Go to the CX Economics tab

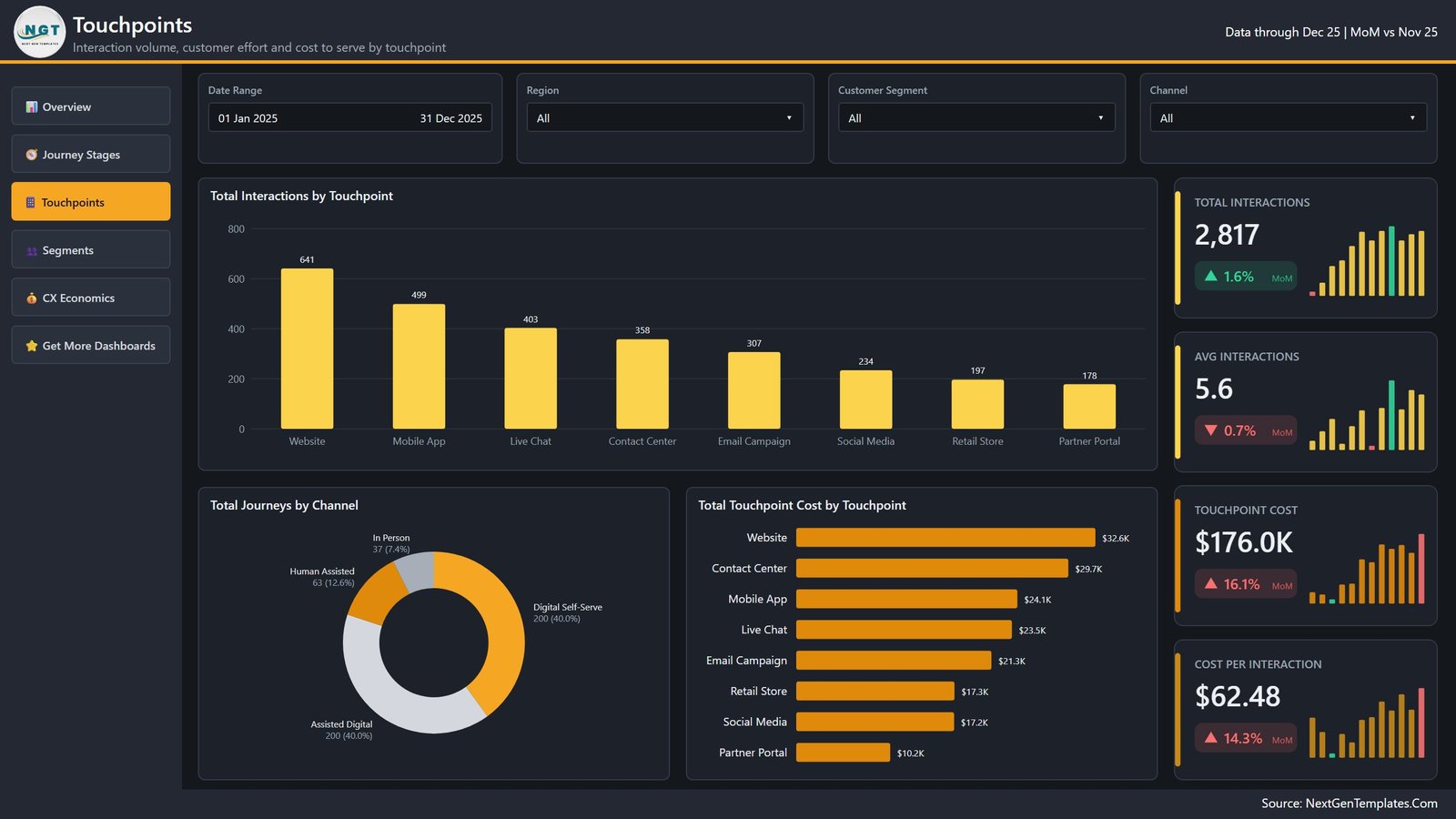[x=91, y=298]
